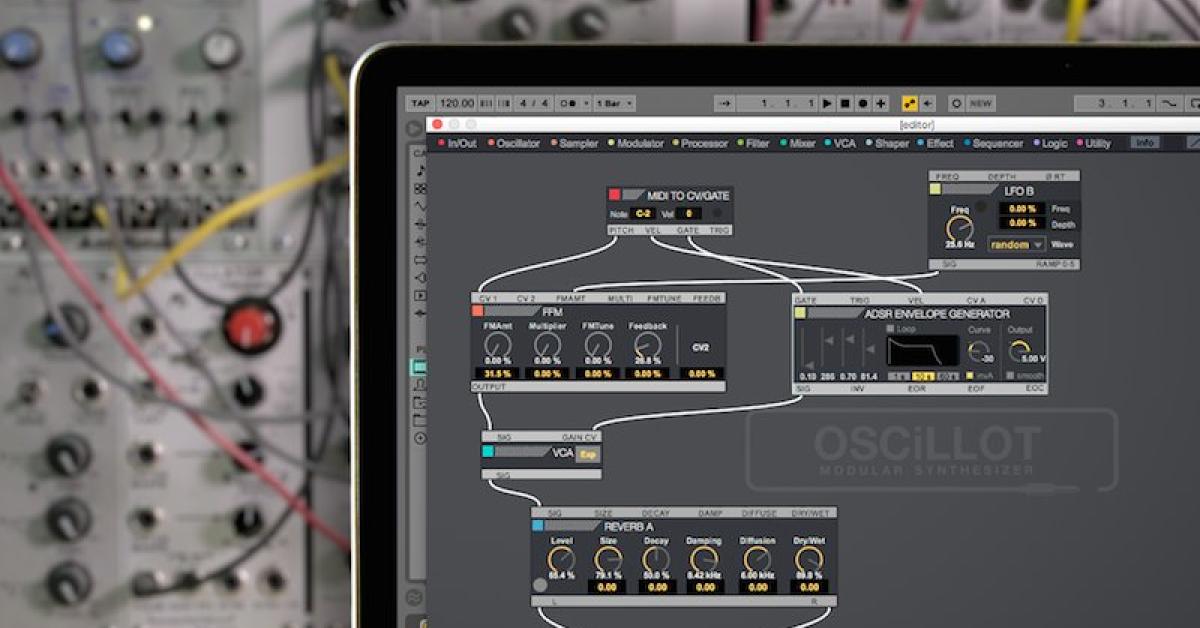Click the nudge tempo up icon
Viewport: 1200px width, 628px height.
(502, 103)
